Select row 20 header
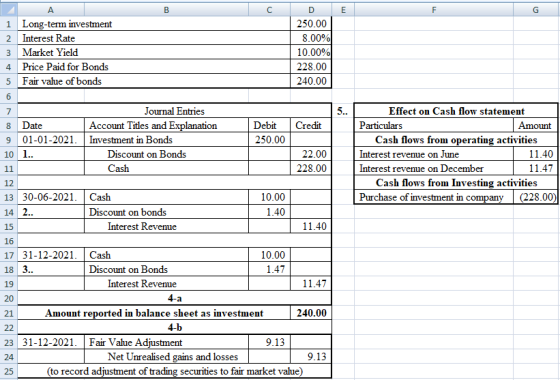The height and width of the screenshot is (380, 560). tap(9, 298)
